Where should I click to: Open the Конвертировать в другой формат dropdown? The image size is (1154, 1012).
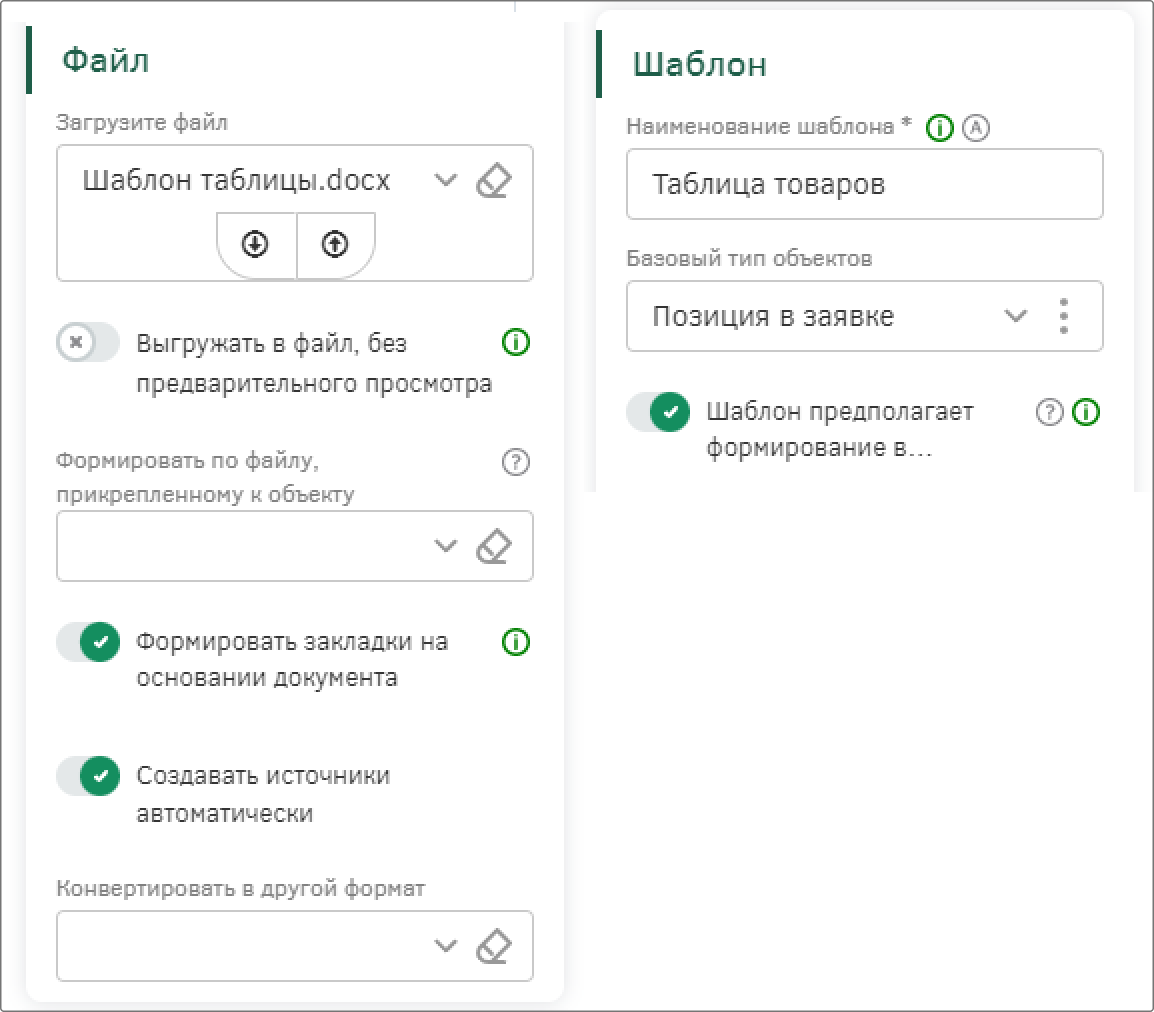tap(445, 946)
